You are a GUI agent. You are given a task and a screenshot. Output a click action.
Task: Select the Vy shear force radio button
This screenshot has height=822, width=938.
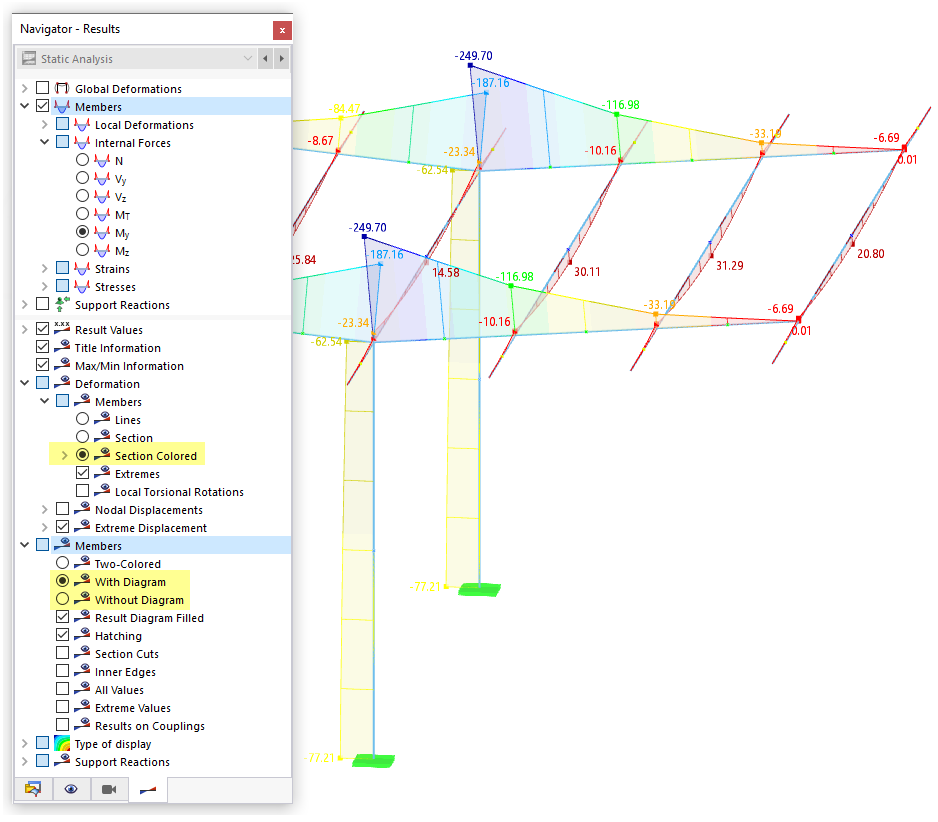tap(83, 178)
